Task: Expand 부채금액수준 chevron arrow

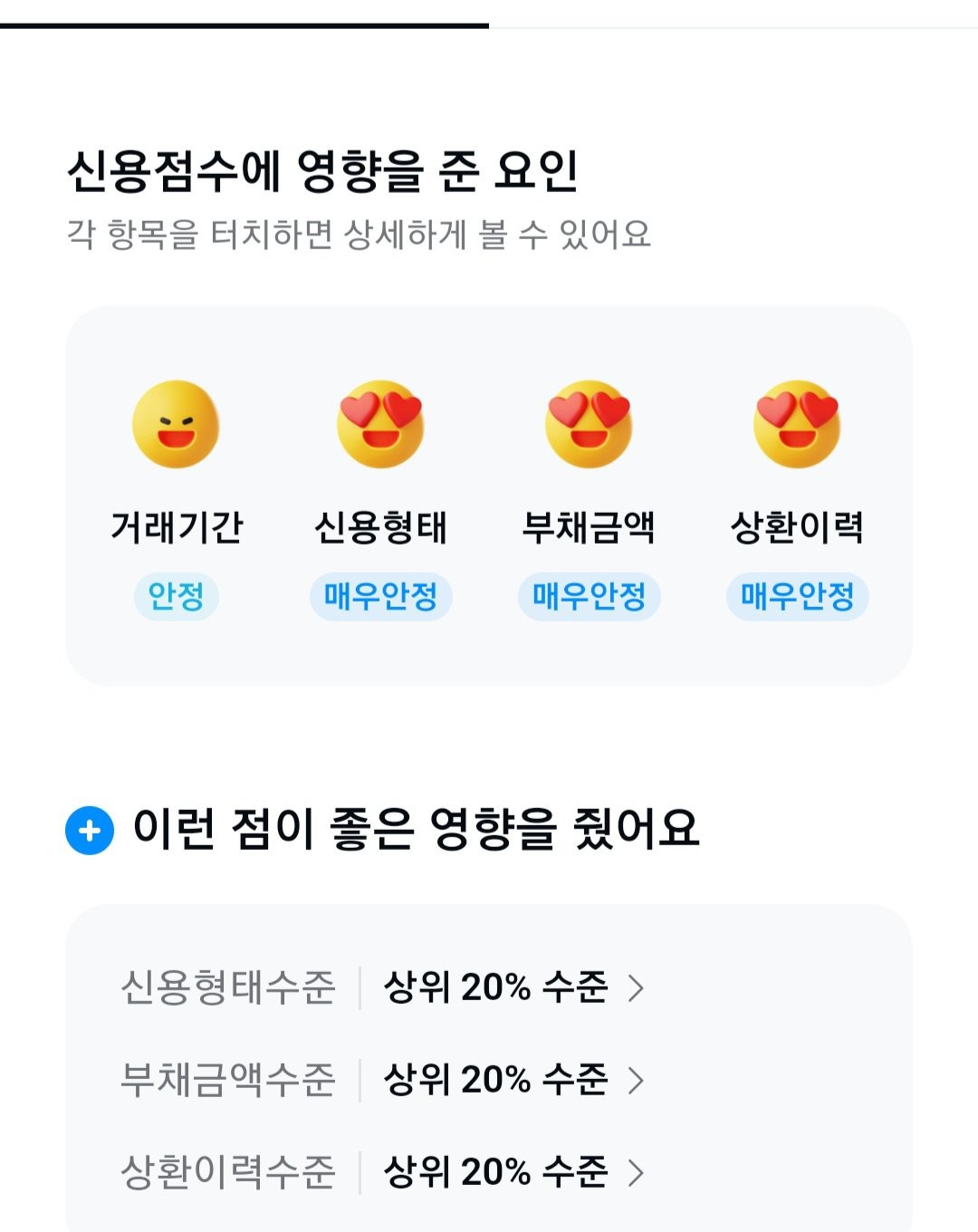Action: pos(636,1080)
